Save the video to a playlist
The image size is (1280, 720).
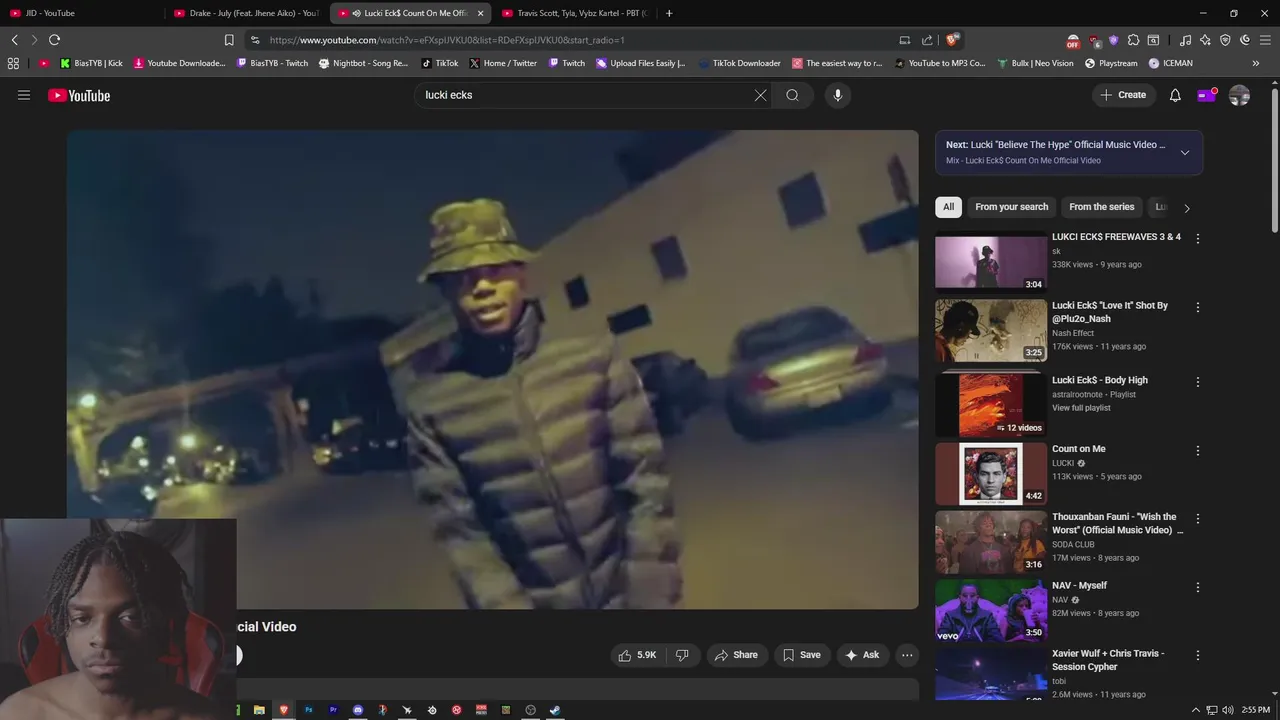[801, 655]
